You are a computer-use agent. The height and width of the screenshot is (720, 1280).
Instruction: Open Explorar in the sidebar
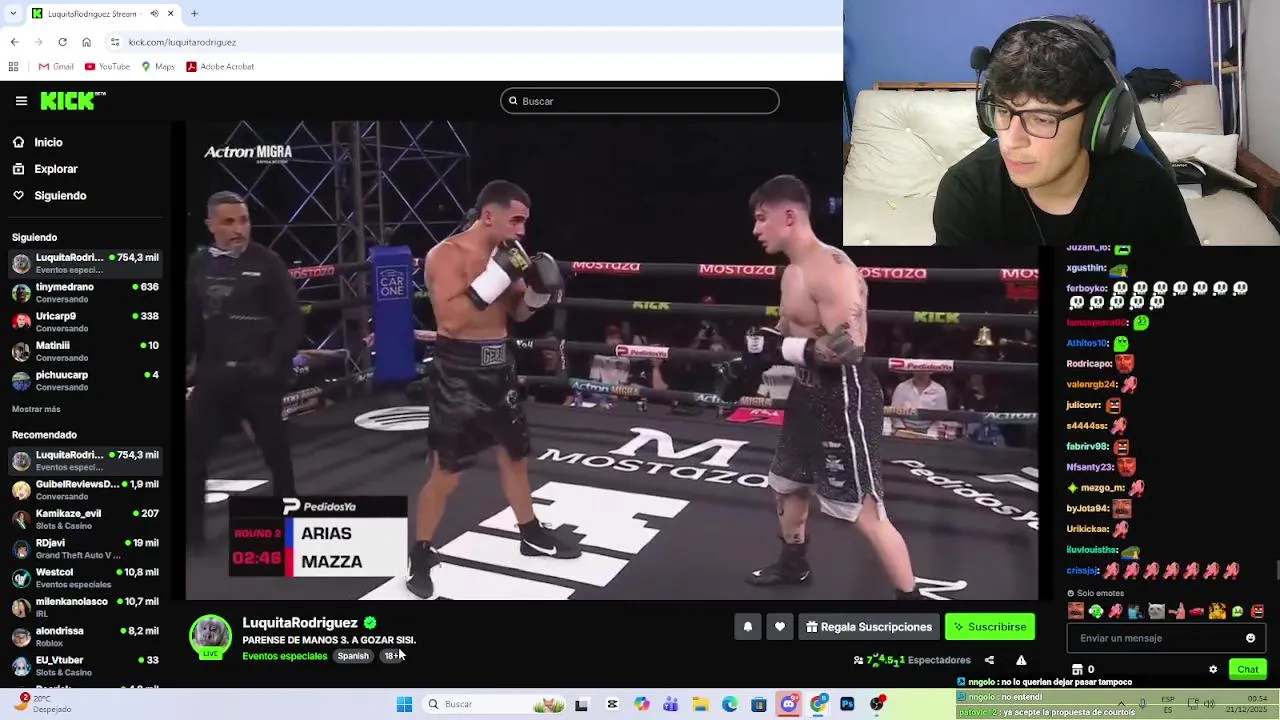(55, 169)
